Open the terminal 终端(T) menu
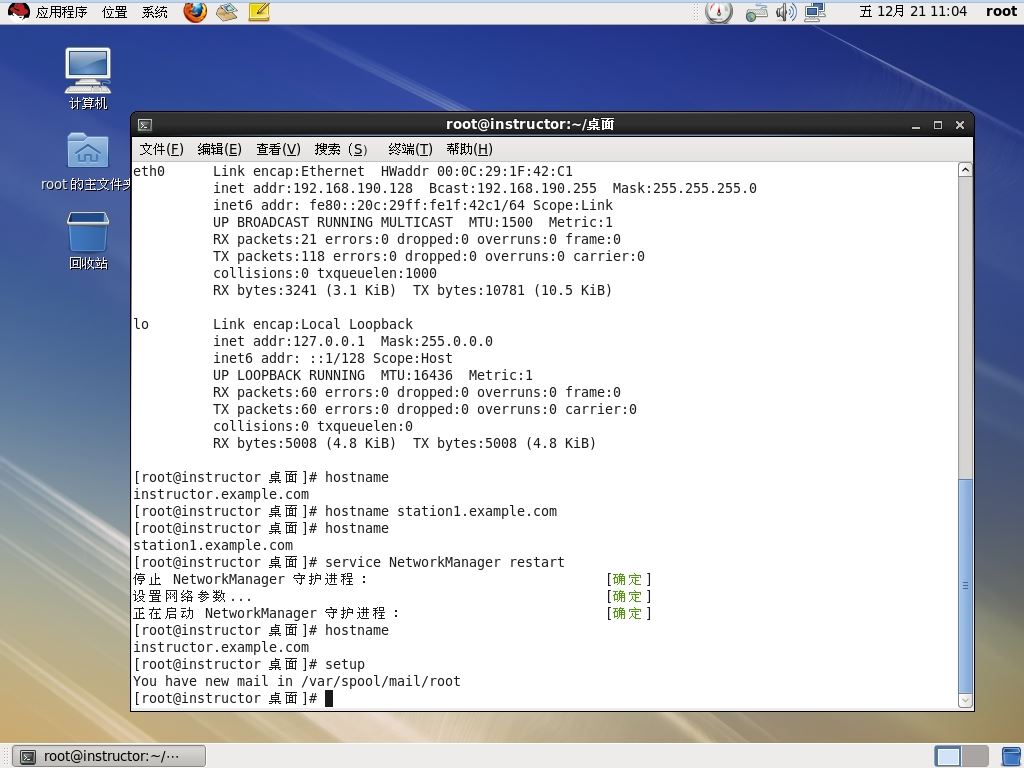Image resolution: width=1024 pixels, height=768 pixels. point(410,149)
